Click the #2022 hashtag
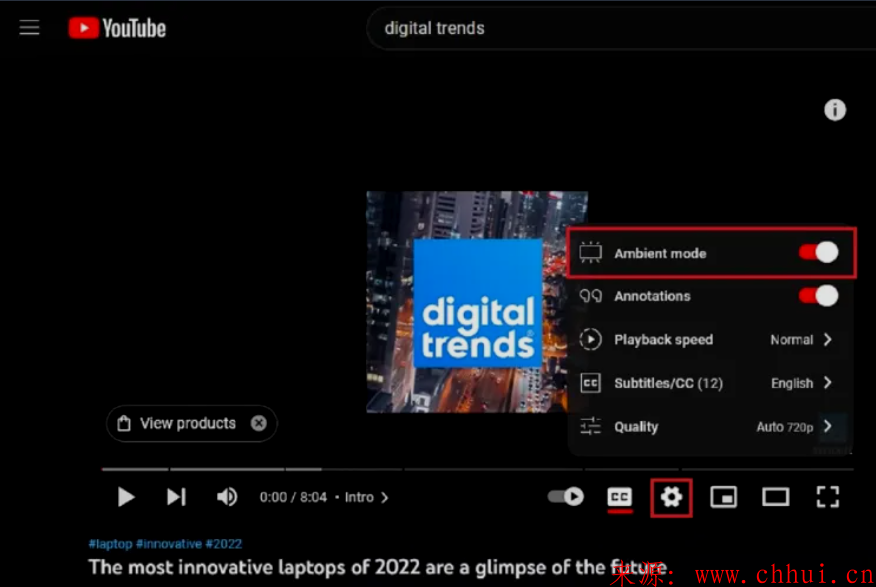This screenshot has width=876, height=587. 223,543
